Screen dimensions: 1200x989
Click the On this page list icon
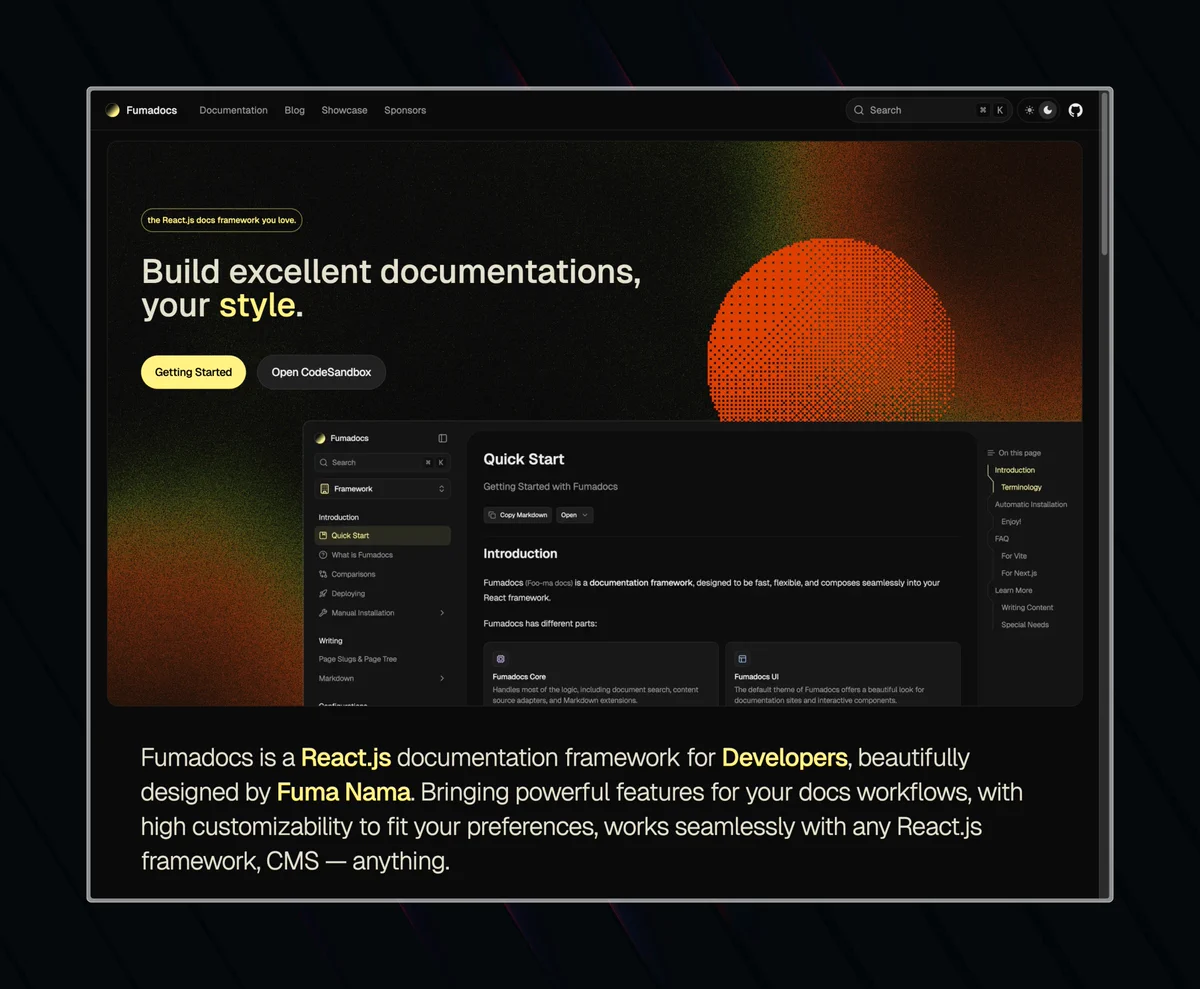(x=991, y=453)
